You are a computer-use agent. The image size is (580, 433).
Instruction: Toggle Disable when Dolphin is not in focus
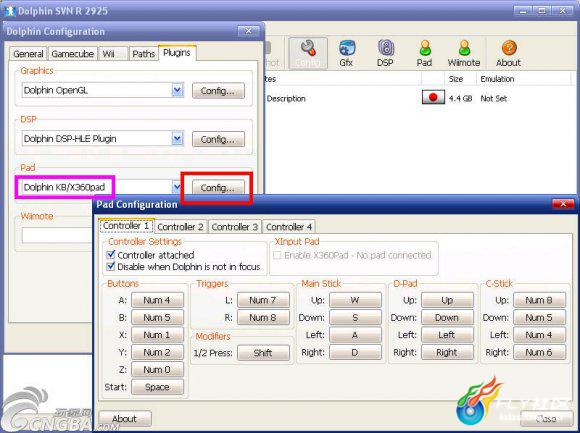click(x=111, y=266)
